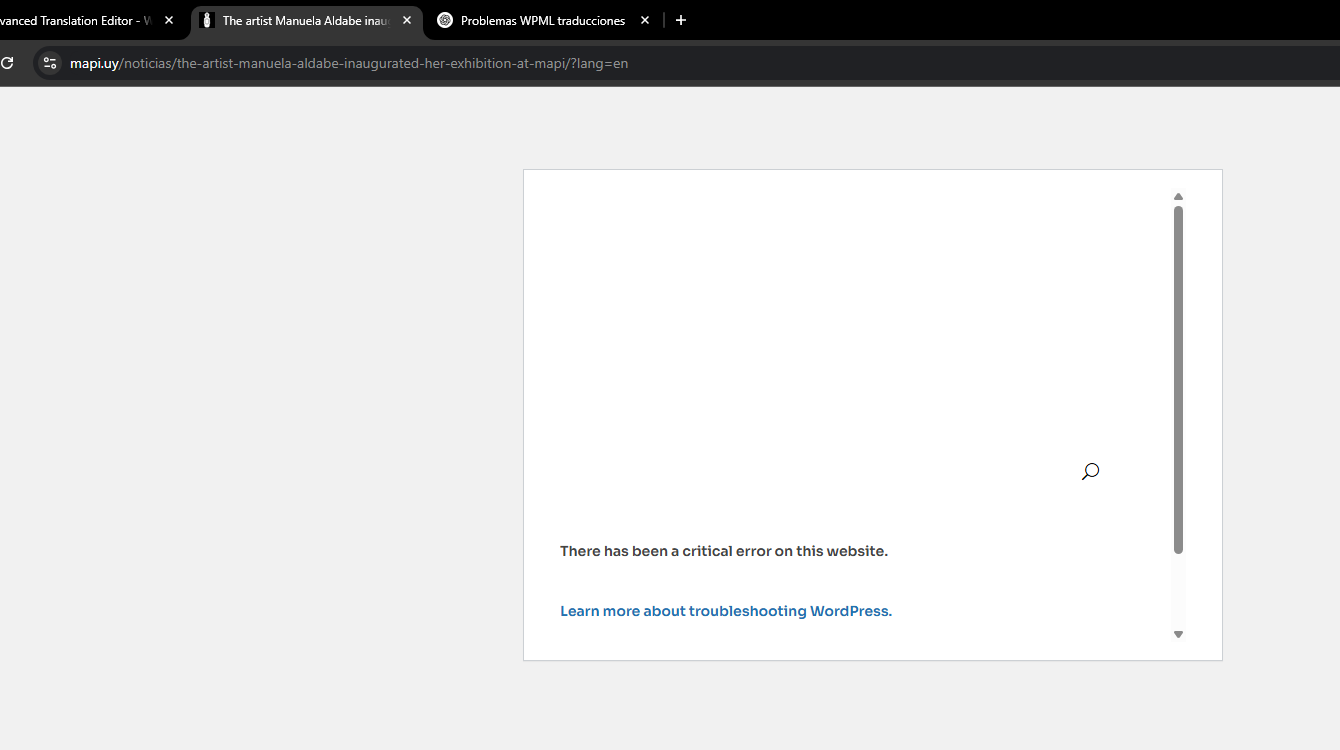Click the ChatGPT favicon on Problemas tab
The width and height of the screenshot is (1340, 750).
click(445, 20)
